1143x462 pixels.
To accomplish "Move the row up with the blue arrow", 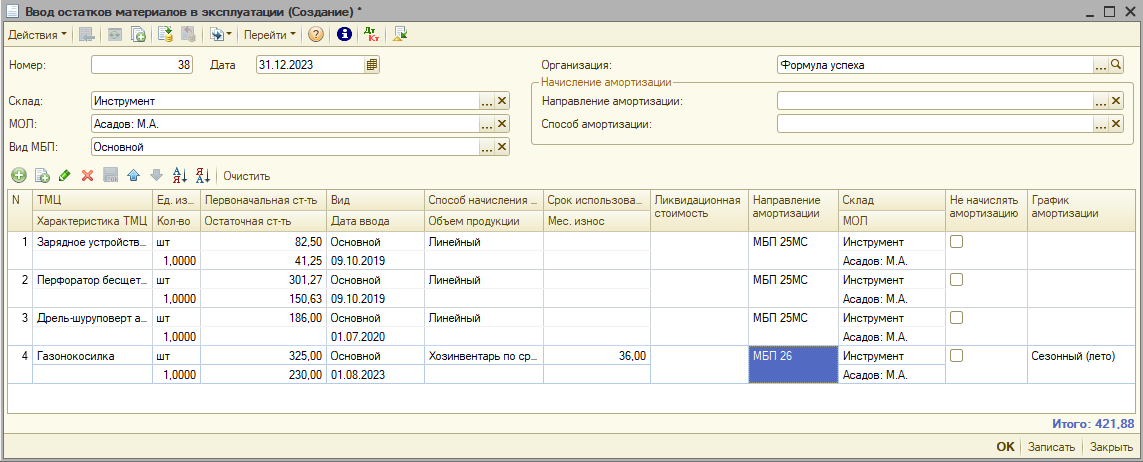I will (x=133, y=176).
